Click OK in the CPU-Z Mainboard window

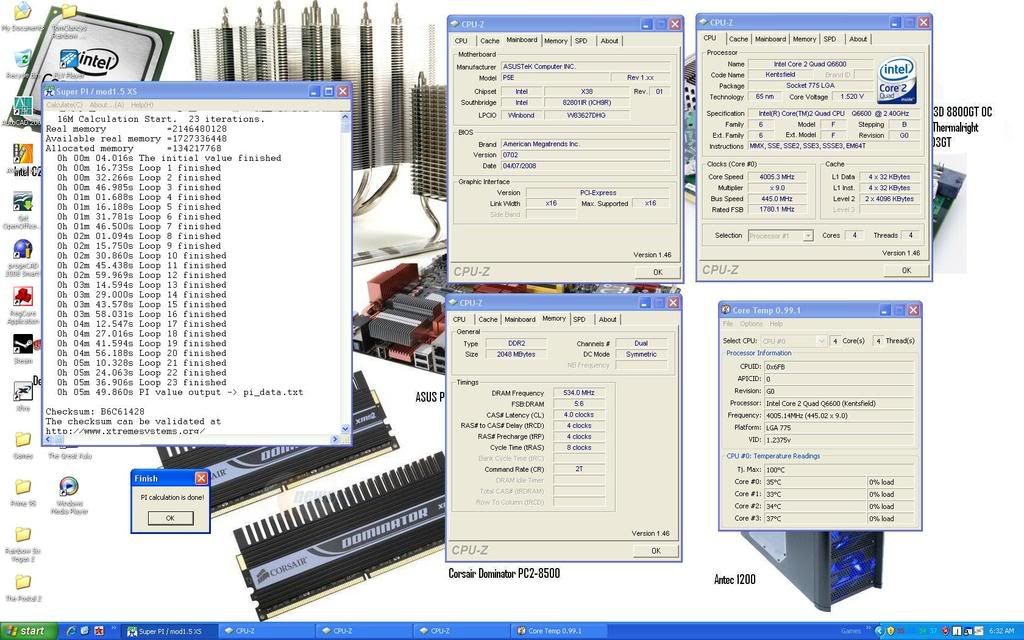[x=657, y=272]
